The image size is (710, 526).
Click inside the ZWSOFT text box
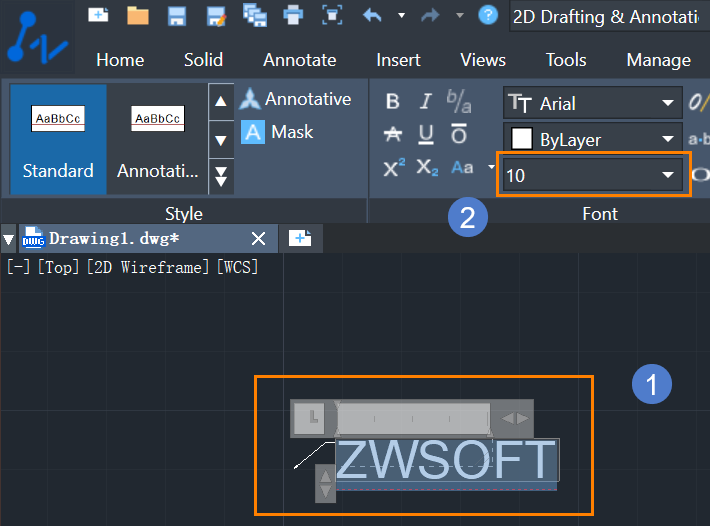(447, 460)
